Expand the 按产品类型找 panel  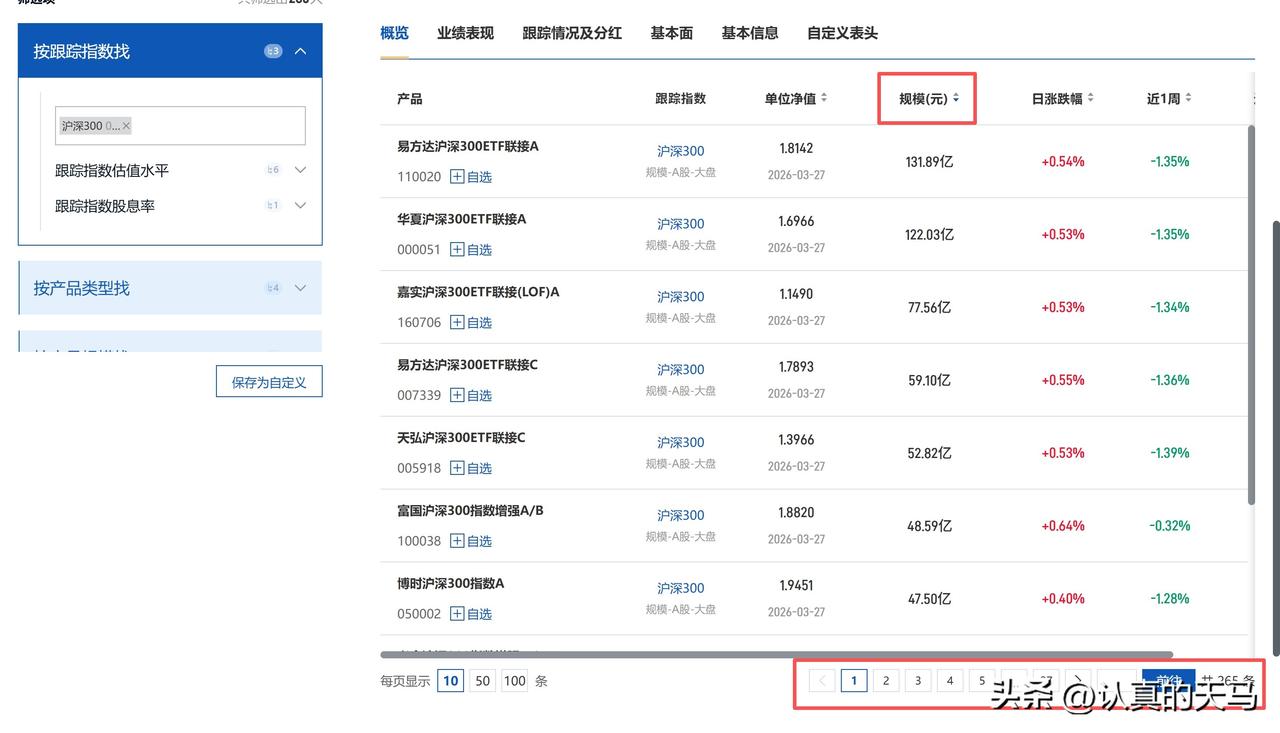(x=300, y=288)
